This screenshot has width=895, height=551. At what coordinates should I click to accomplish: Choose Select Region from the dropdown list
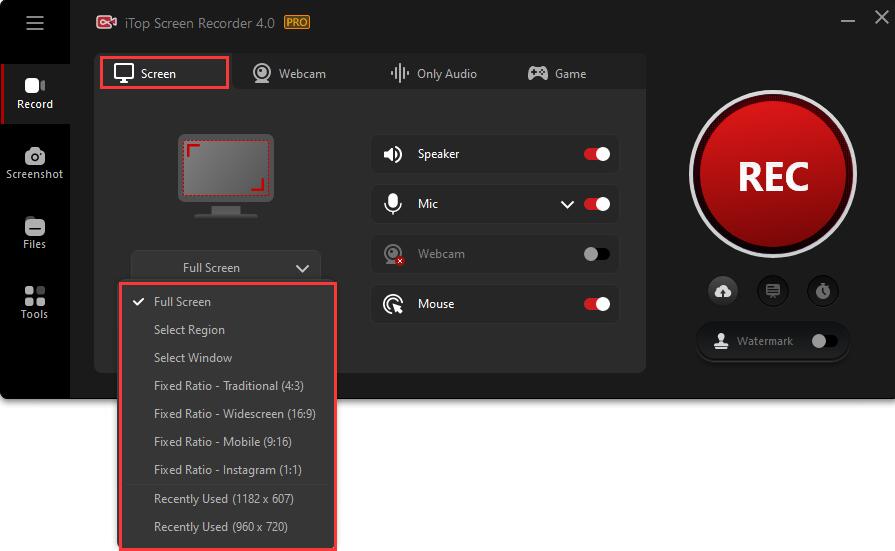(189, 330)
